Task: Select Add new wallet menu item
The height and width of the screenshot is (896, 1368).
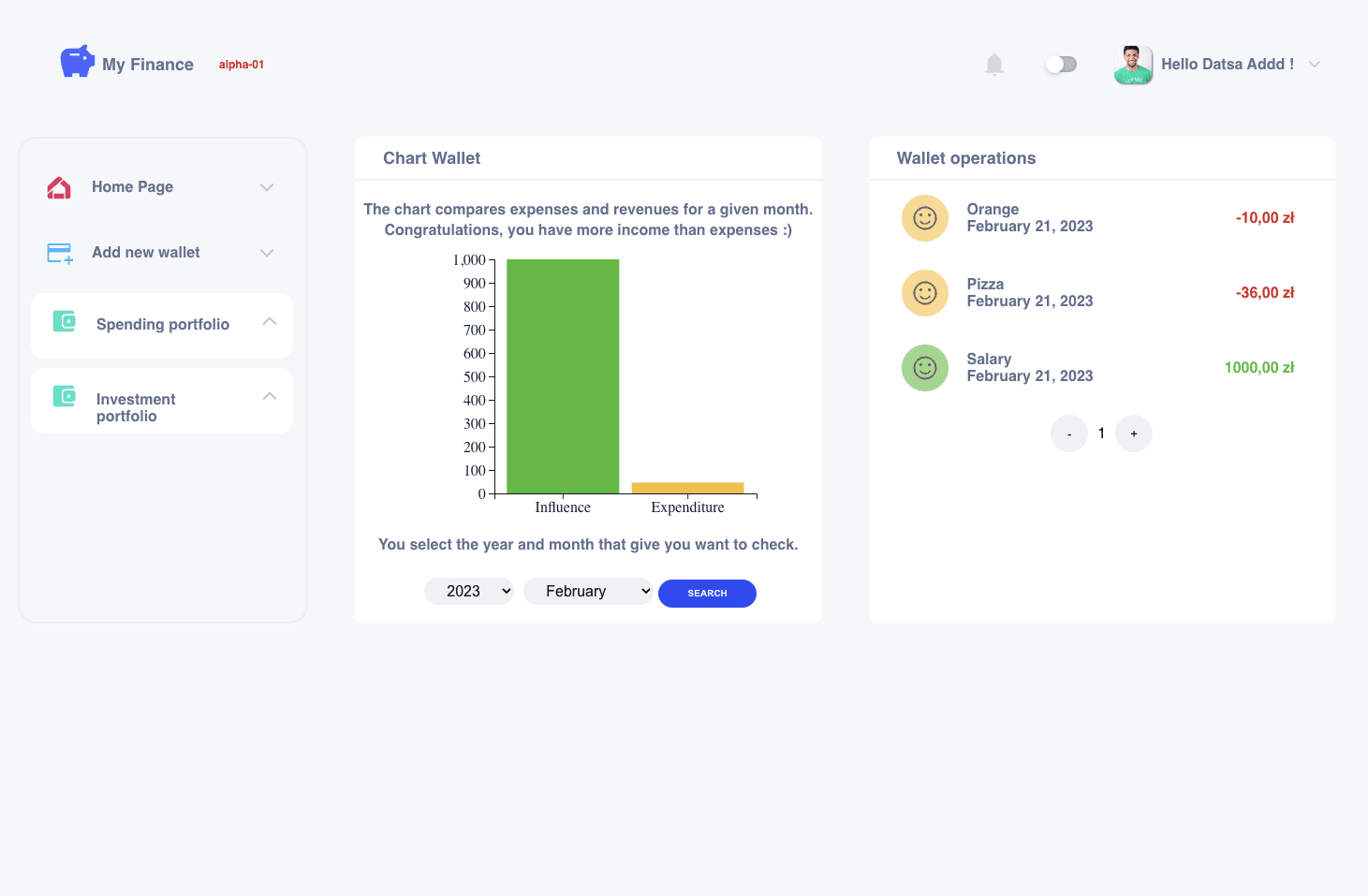Action: click(146, 253)
